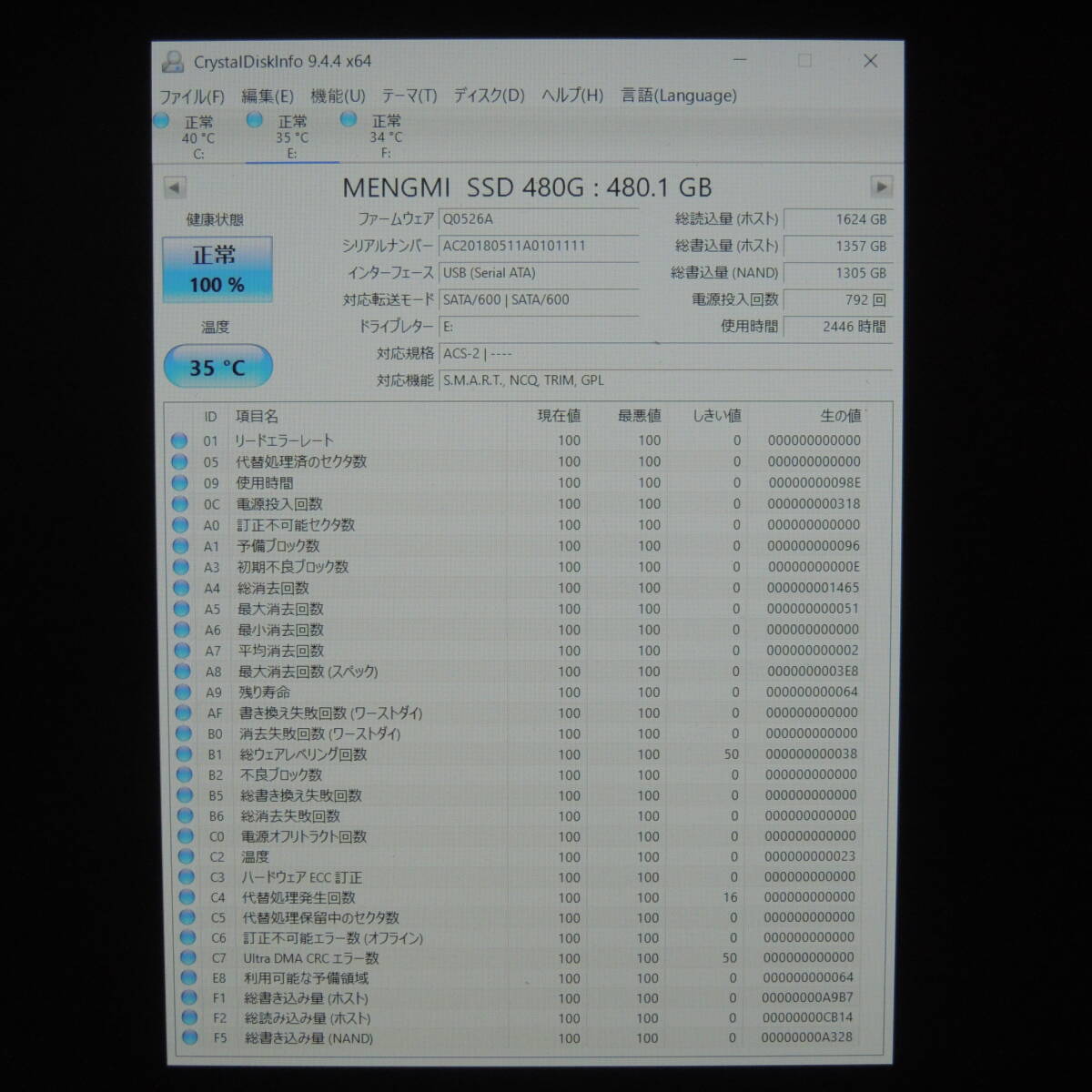The width and height of the screenshot is (1092, 1092).
Task: Click the 現在値 column header
Action: pos(559,416)
